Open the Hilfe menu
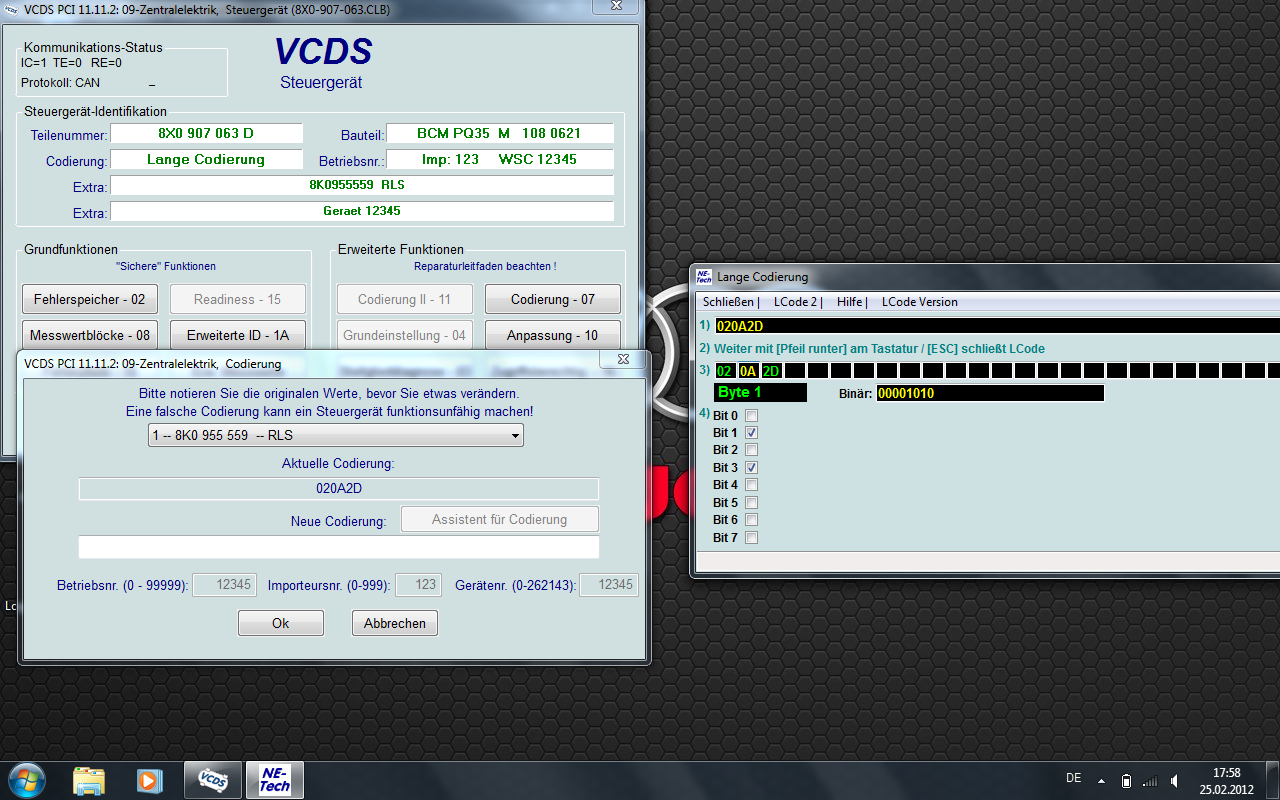The height and width of the screenshot is (800, 1280). [x=850, y=302]
